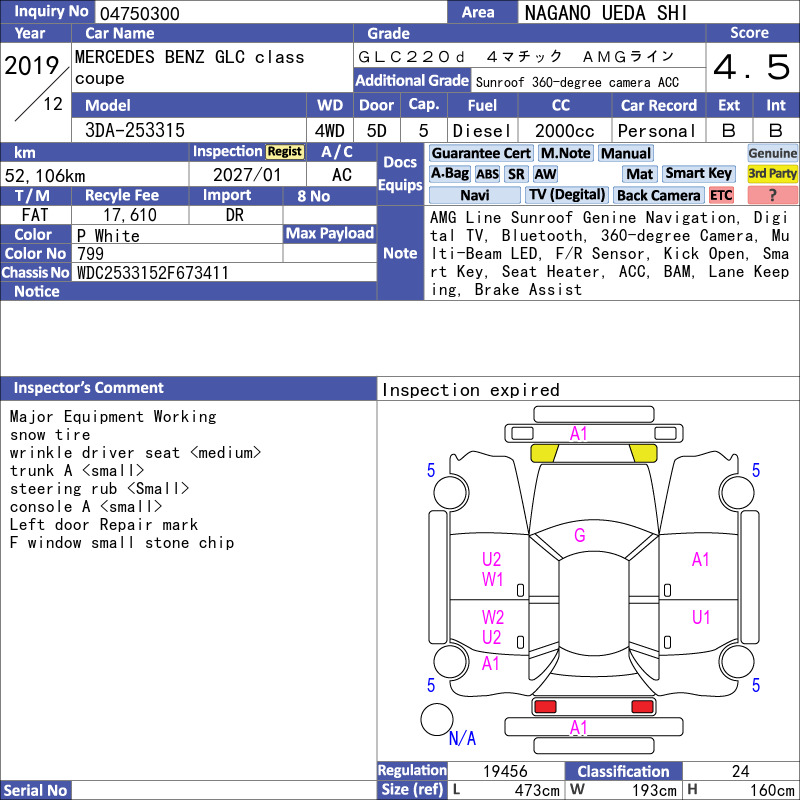Screen dimensions: 800x800
Task: Select the Inquiry No value 04750300
Action: (140, 14)
